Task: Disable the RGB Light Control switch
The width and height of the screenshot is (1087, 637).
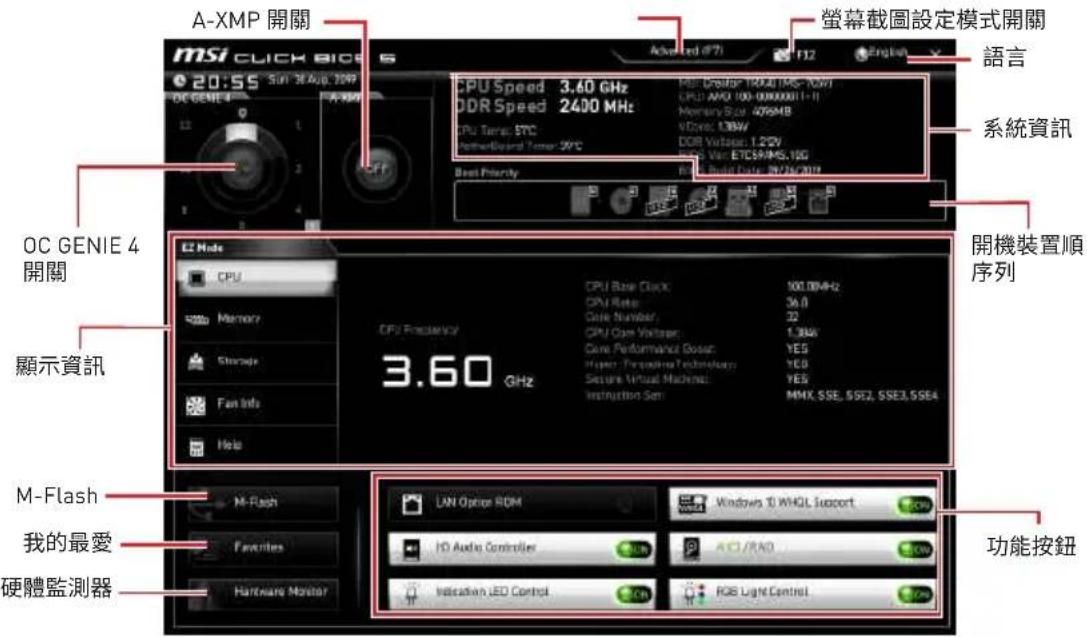Action: coord(915,594)
